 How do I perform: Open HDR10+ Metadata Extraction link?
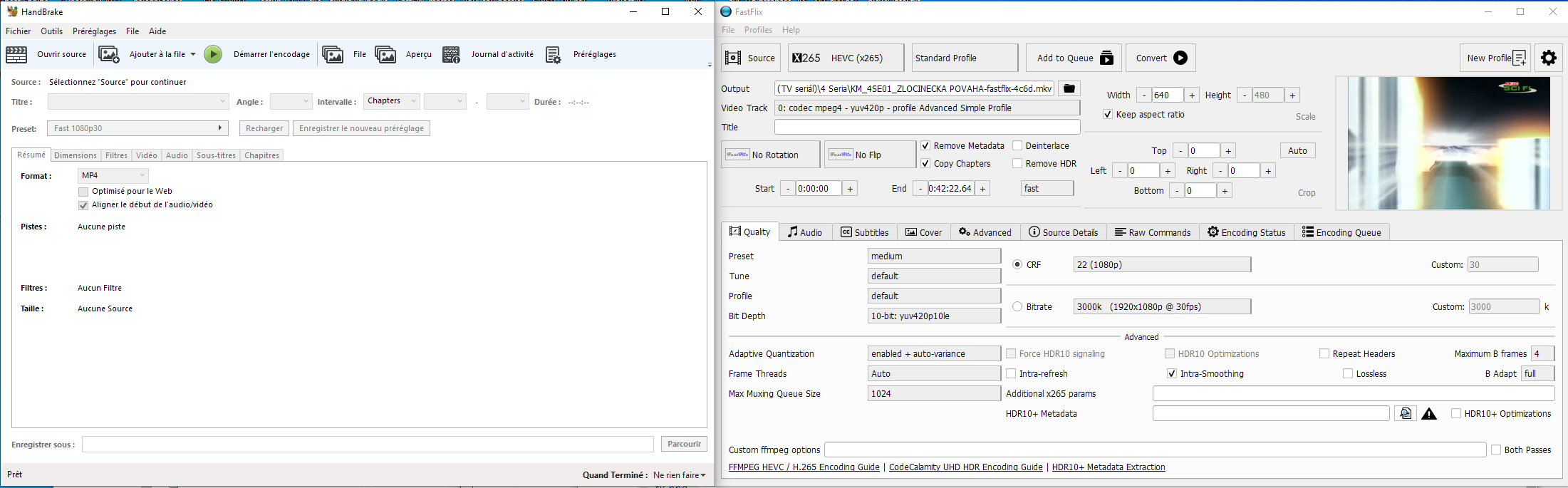click(1108, 467)
